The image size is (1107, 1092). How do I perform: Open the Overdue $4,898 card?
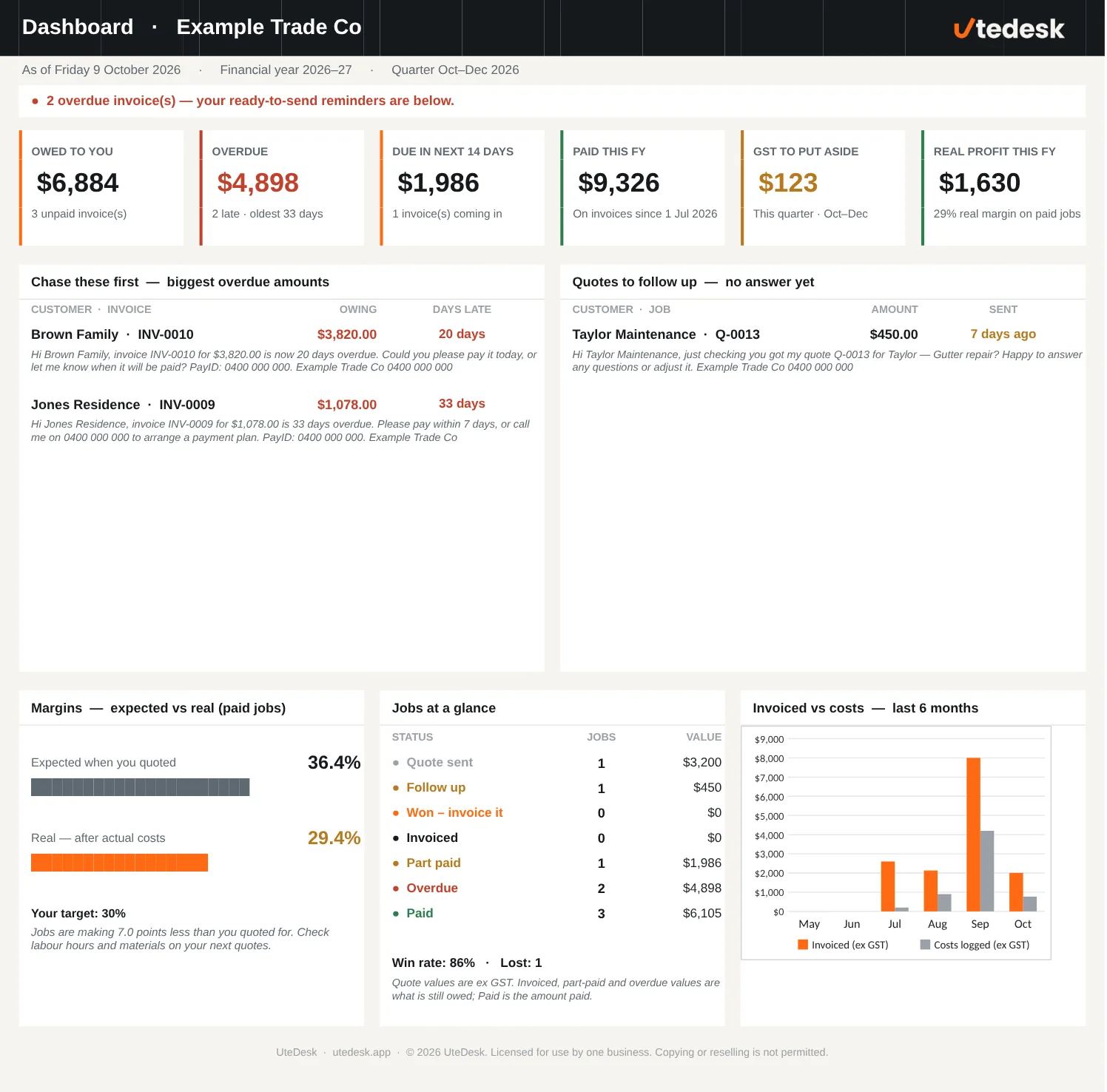(282, 188)
